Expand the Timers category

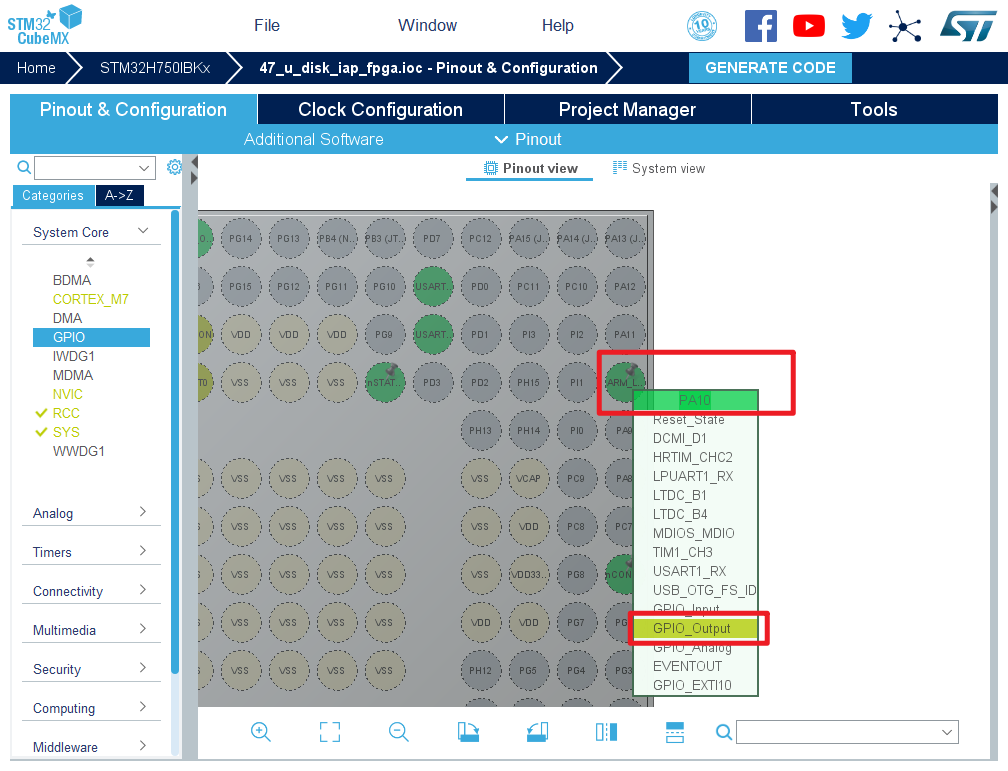tap(90, 552)
